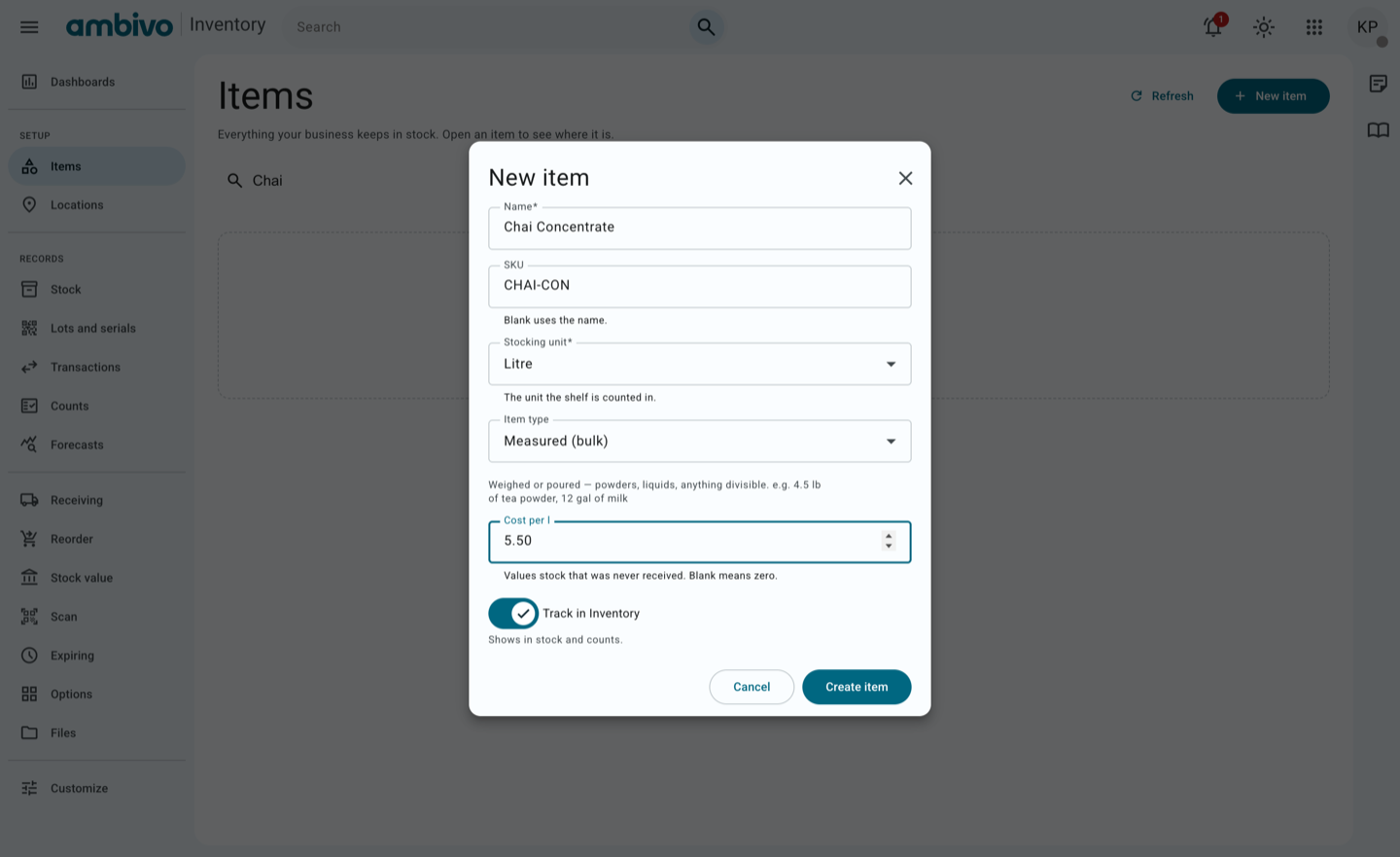Screen dimensions: 1400x857
Task: Open the hamburger navigation menu
Action: click(x=29, y=27)
